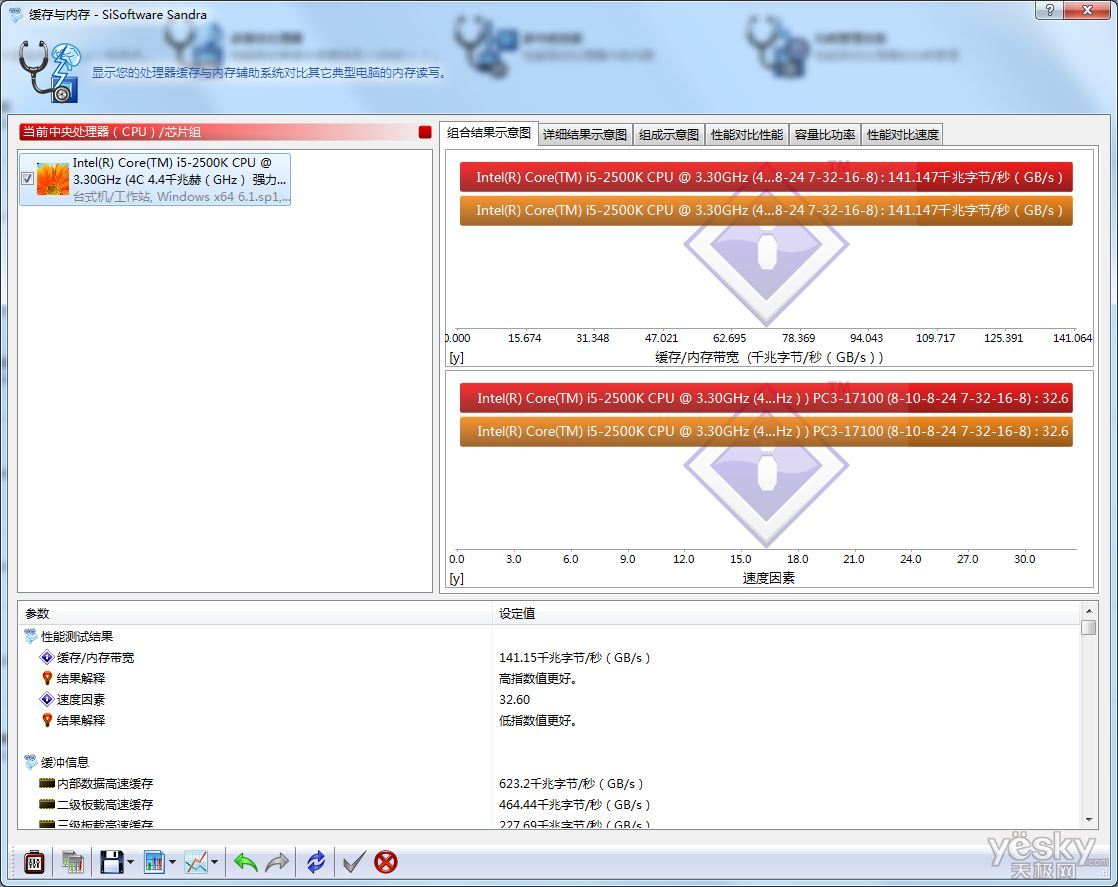Viewport: 1118px width, 887px height.
Task: Click the stethoscope icon beside 性能测试结果
Action: click(31, 636)
